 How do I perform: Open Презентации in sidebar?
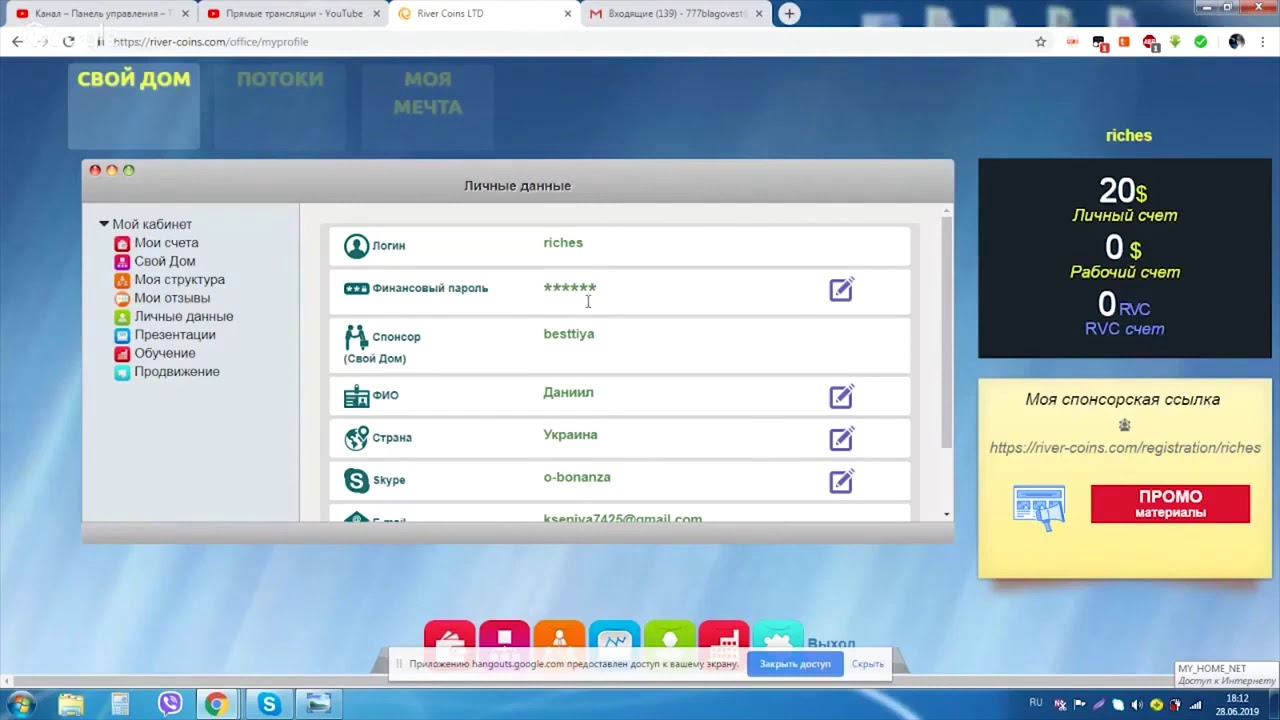(175, 335)
